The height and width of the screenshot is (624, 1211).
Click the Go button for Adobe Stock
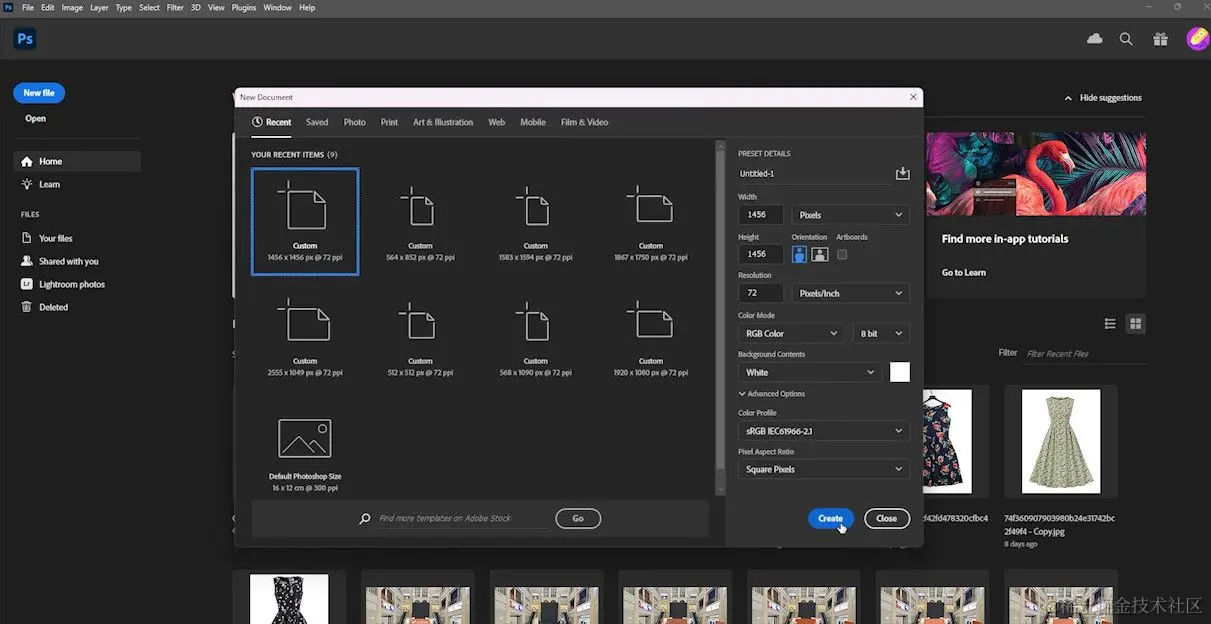[x=578, y=518]
